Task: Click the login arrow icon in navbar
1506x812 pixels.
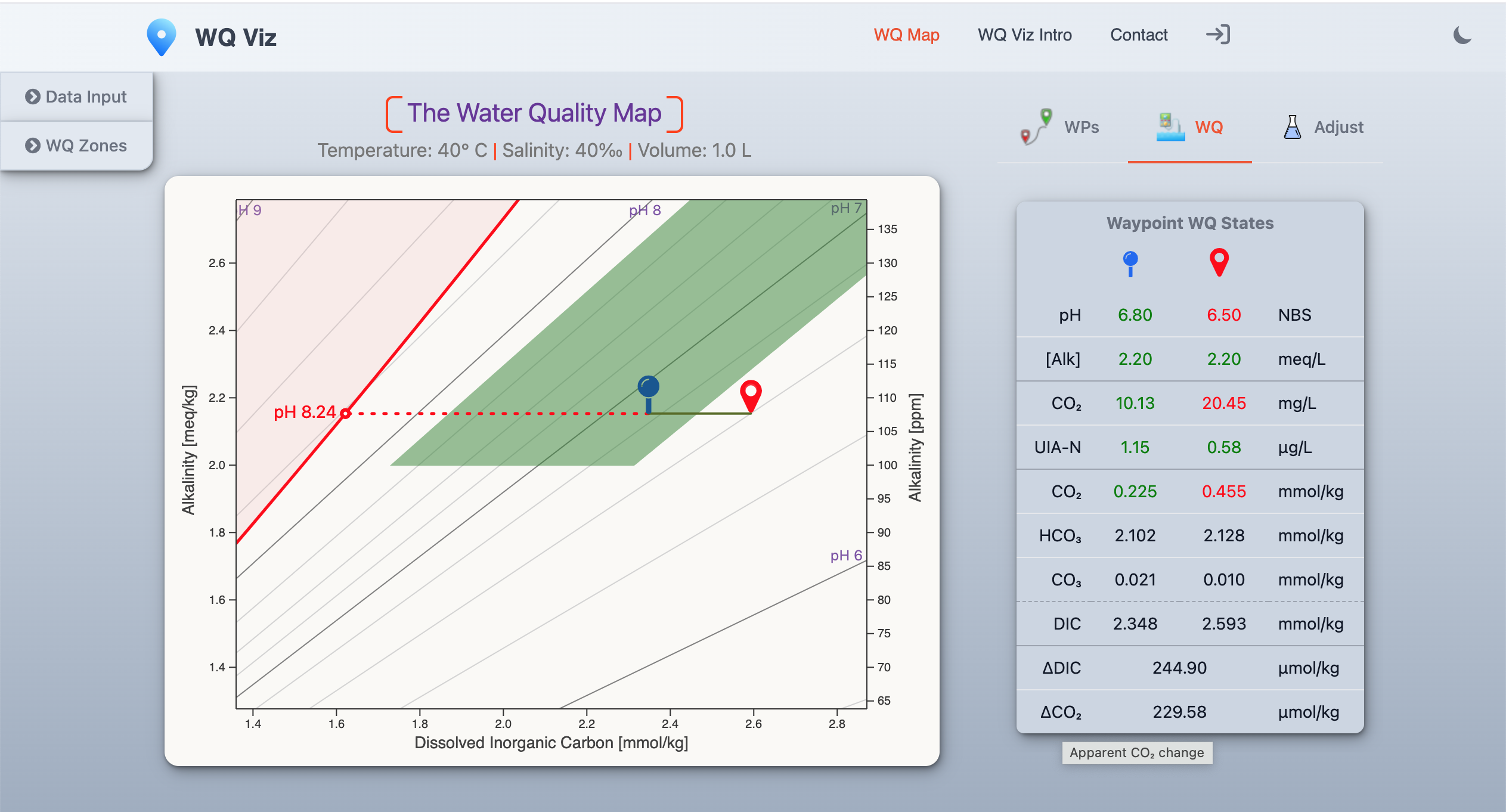Action: click(x=1217, y=35)
